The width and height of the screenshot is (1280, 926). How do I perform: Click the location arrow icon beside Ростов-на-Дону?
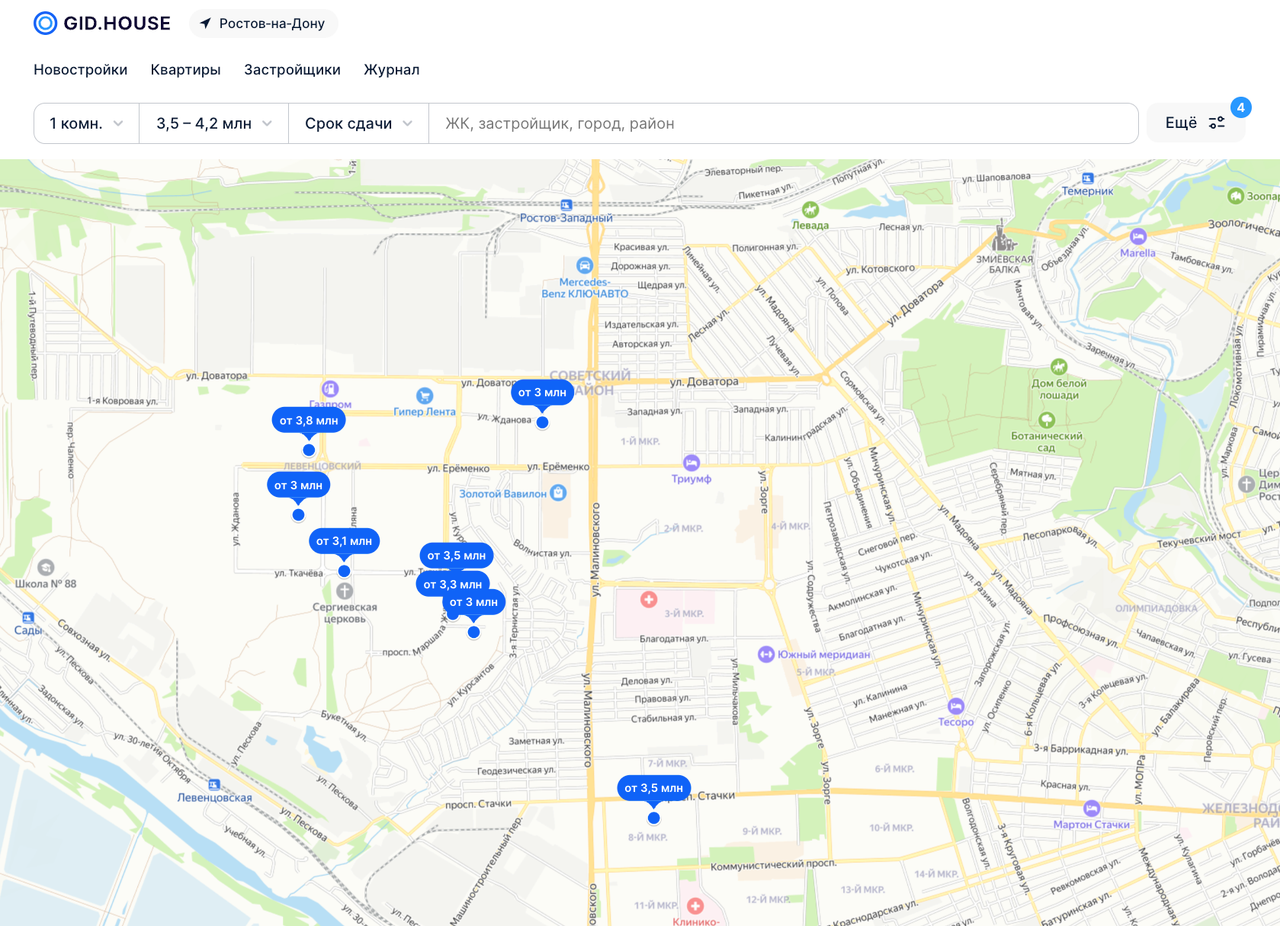click(206, 23)
